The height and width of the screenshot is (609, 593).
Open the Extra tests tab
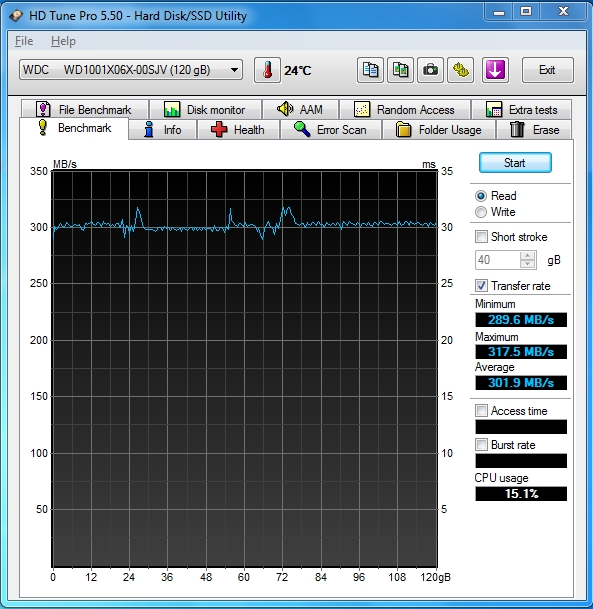tap(522, 110)
